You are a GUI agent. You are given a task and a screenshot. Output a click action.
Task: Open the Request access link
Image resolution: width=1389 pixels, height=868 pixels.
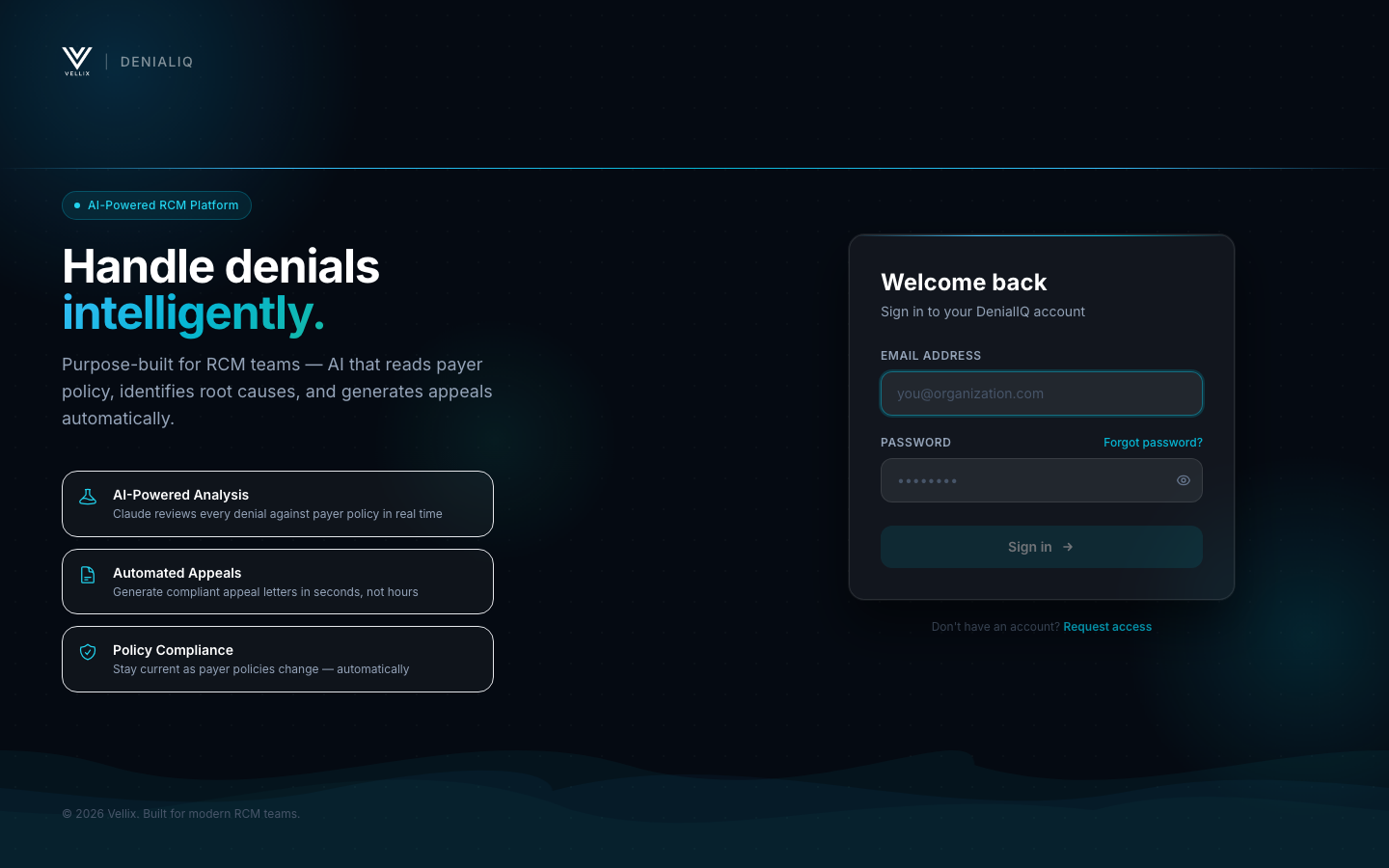(x=1107, y=627)
